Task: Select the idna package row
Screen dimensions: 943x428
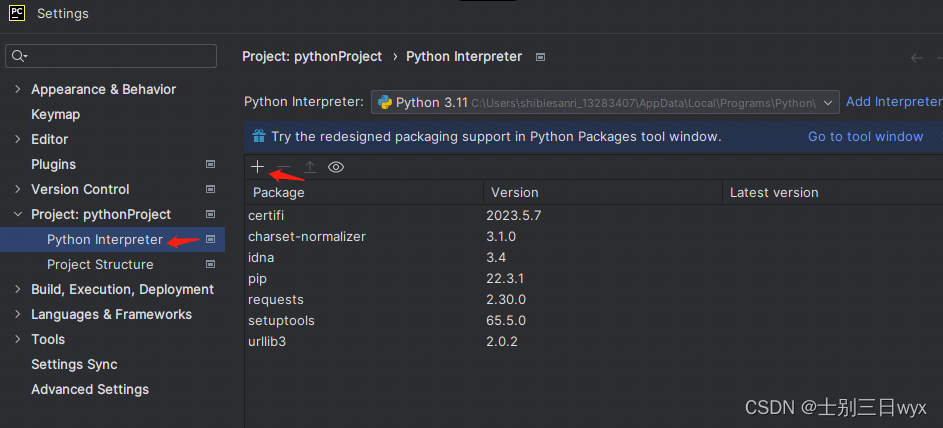Action: coord(594,258)
